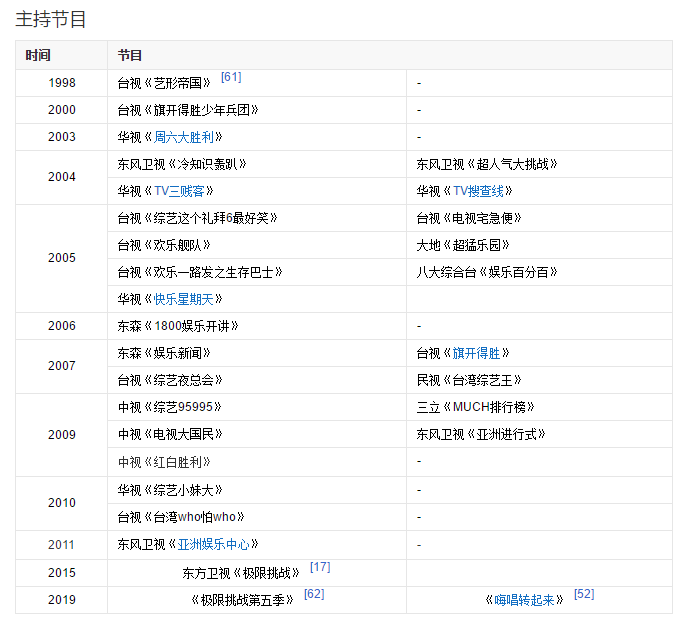The height and width of the screenshot is (629, 689).
Task: Click 中视《红白胜利》 cell
Action: coord(257,462)
